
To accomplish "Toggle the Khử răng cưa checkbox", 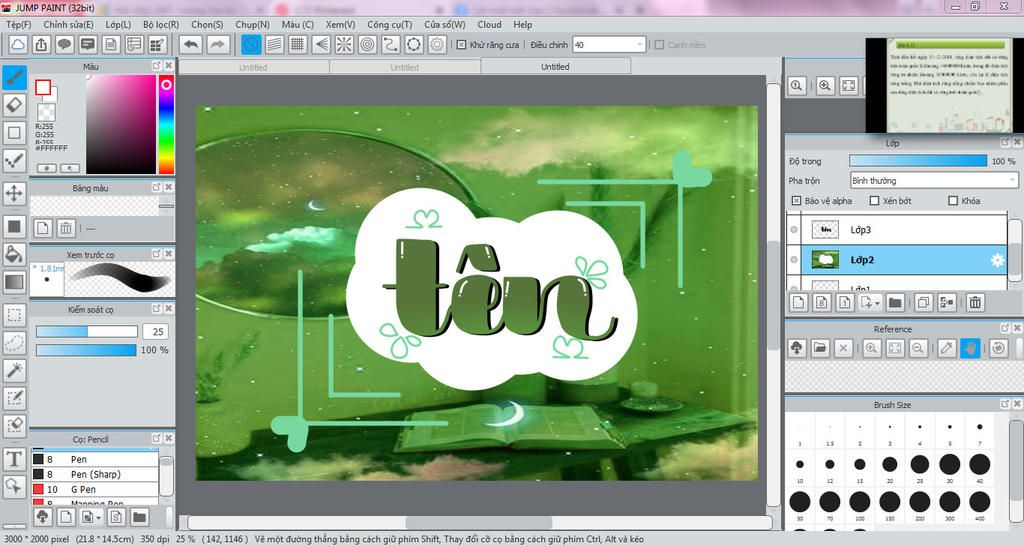I will 461,44.
